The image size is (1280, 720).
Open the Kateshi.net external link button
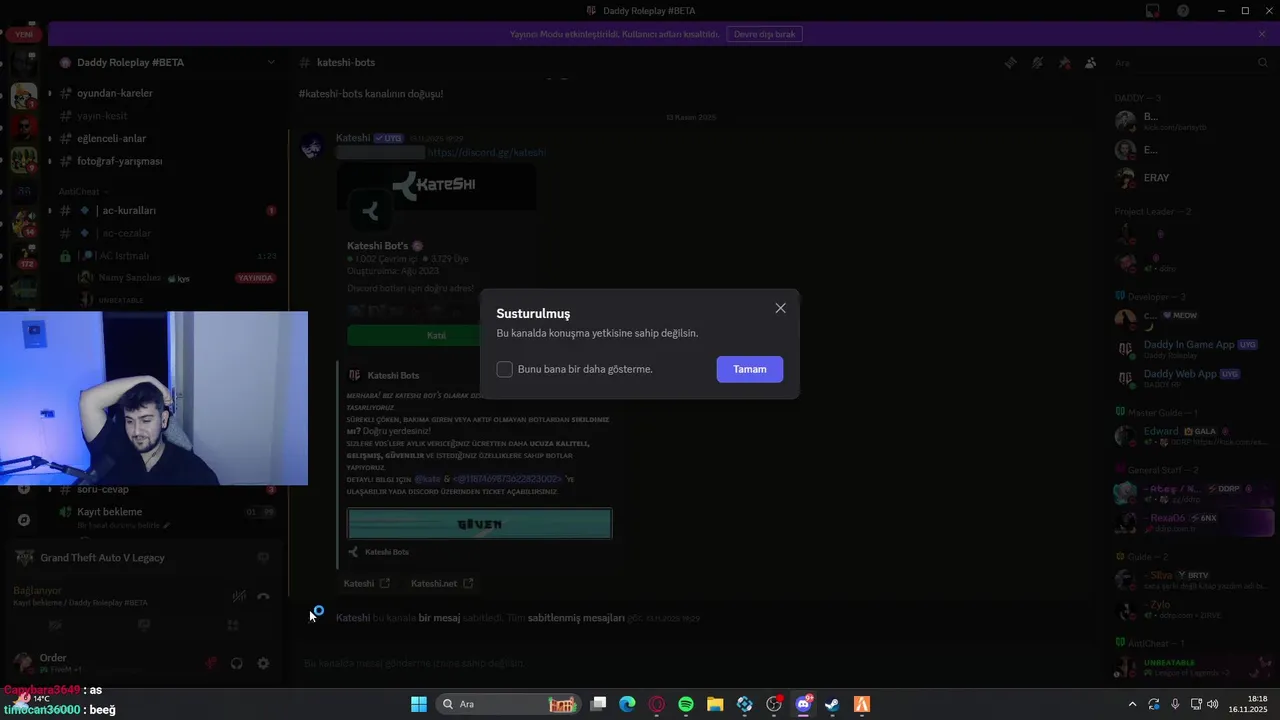tap(441, 583)
